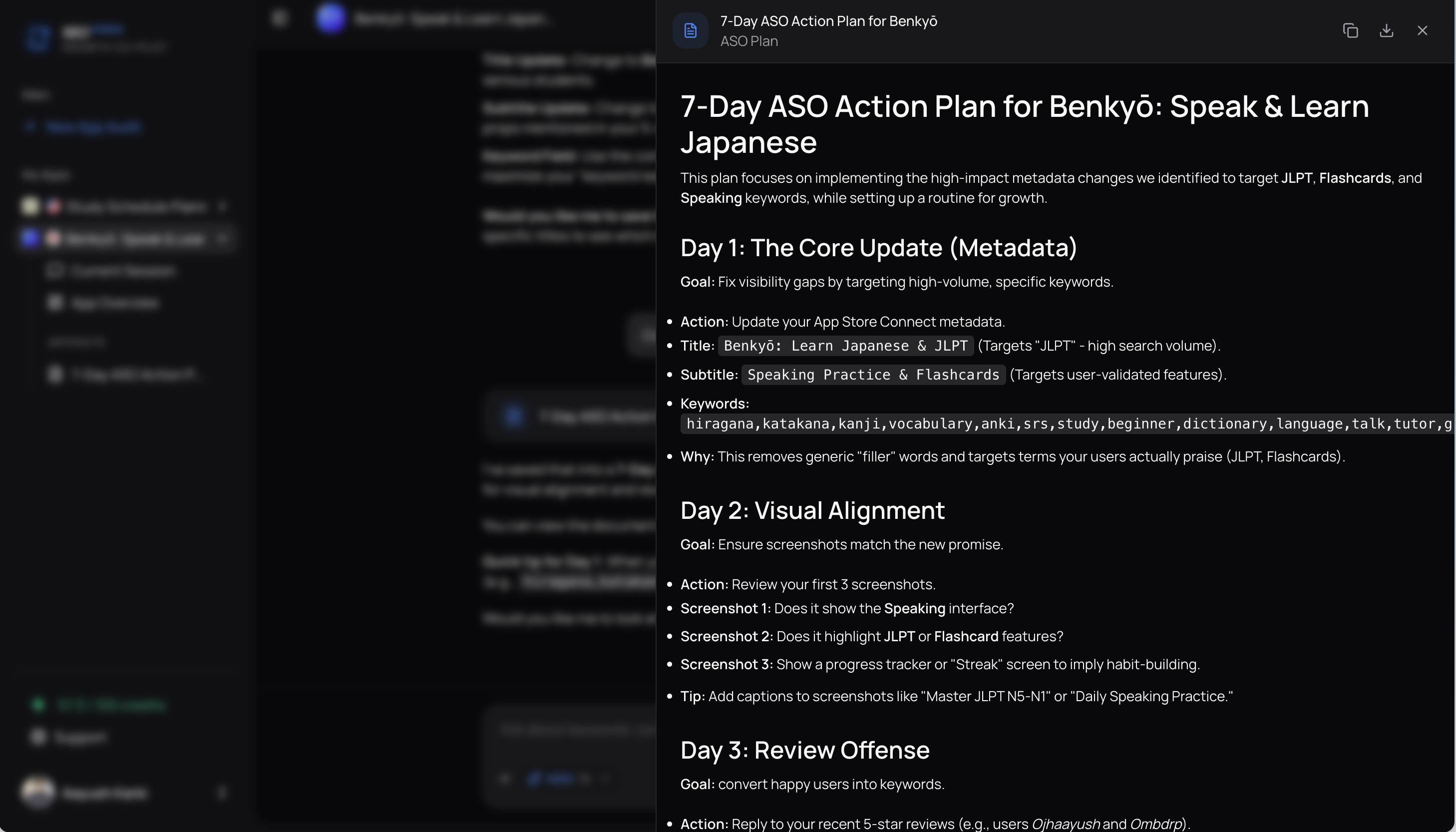Screen dimensions: 1456x832
Task: Click the document icon in panel header
Action: (690, 31)
